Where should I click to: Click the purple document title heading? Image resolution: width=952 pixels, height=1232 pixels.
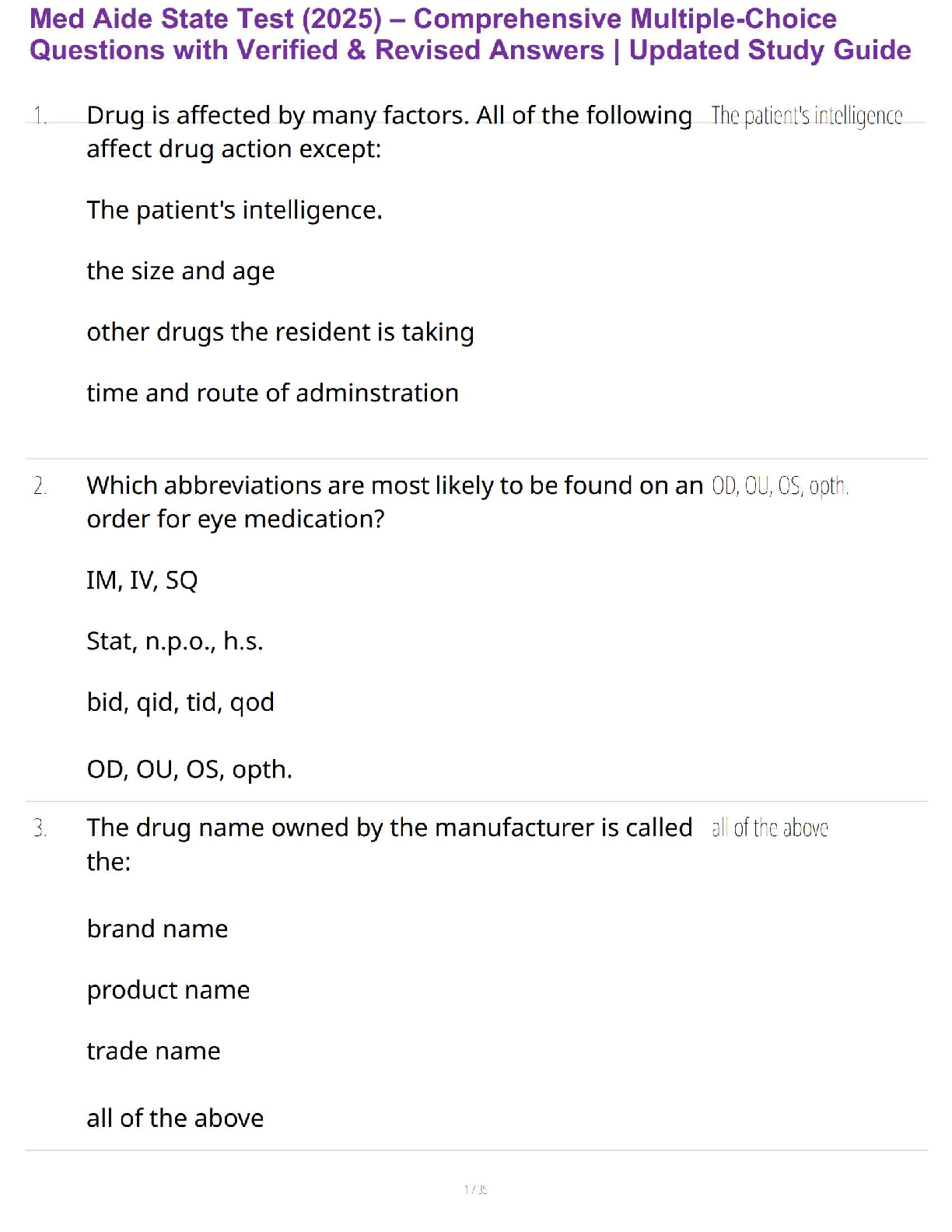point(470,34)
